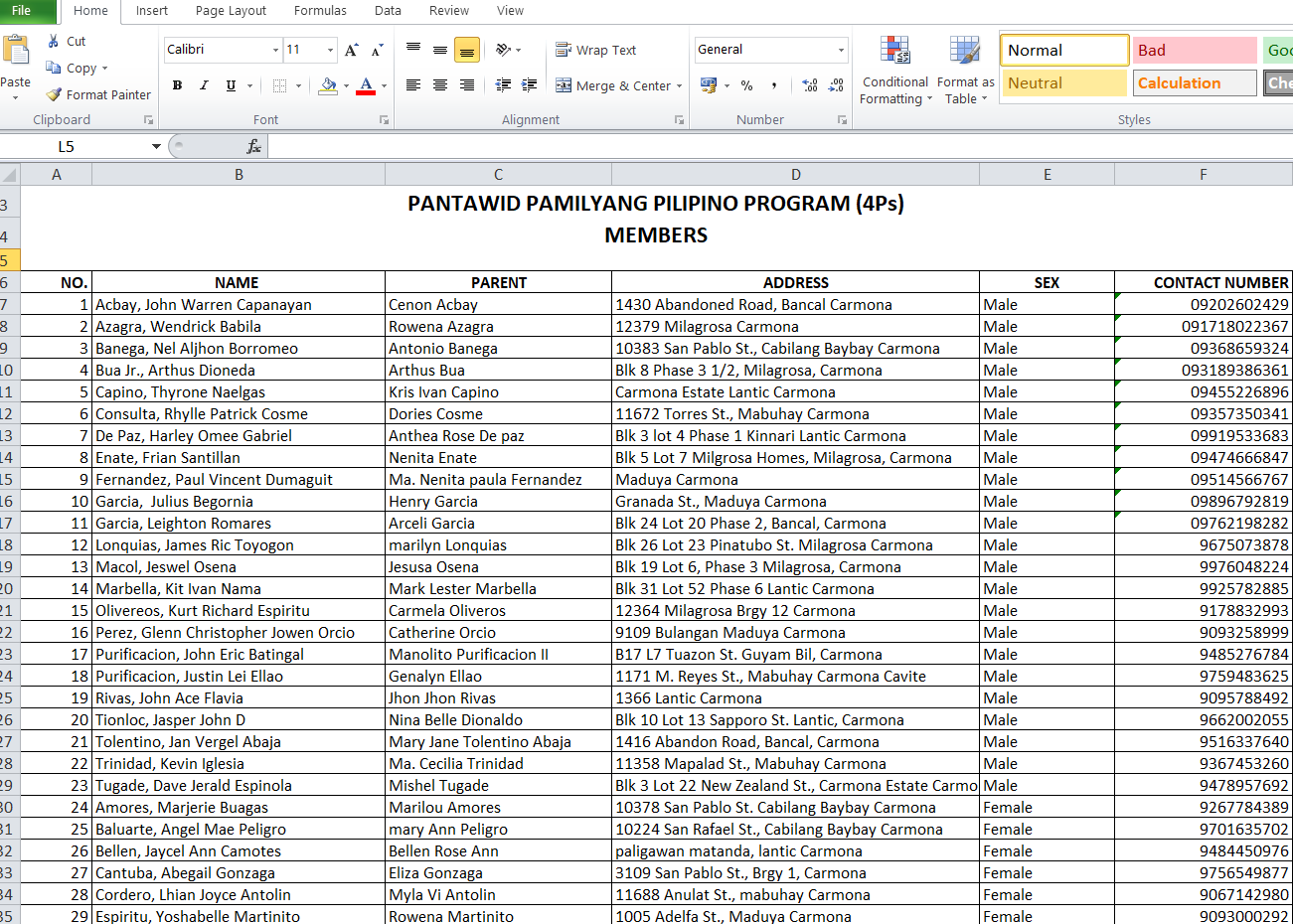
Task: Increase font size with Grow Font icon
Action: coord(351,50)
